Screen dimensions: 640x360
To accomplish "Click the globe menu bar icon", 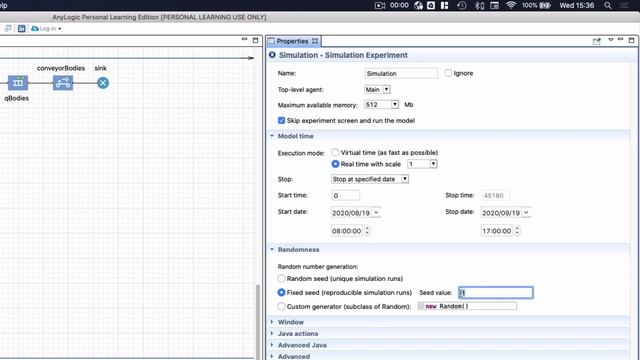I will click(x=418, y=5).
